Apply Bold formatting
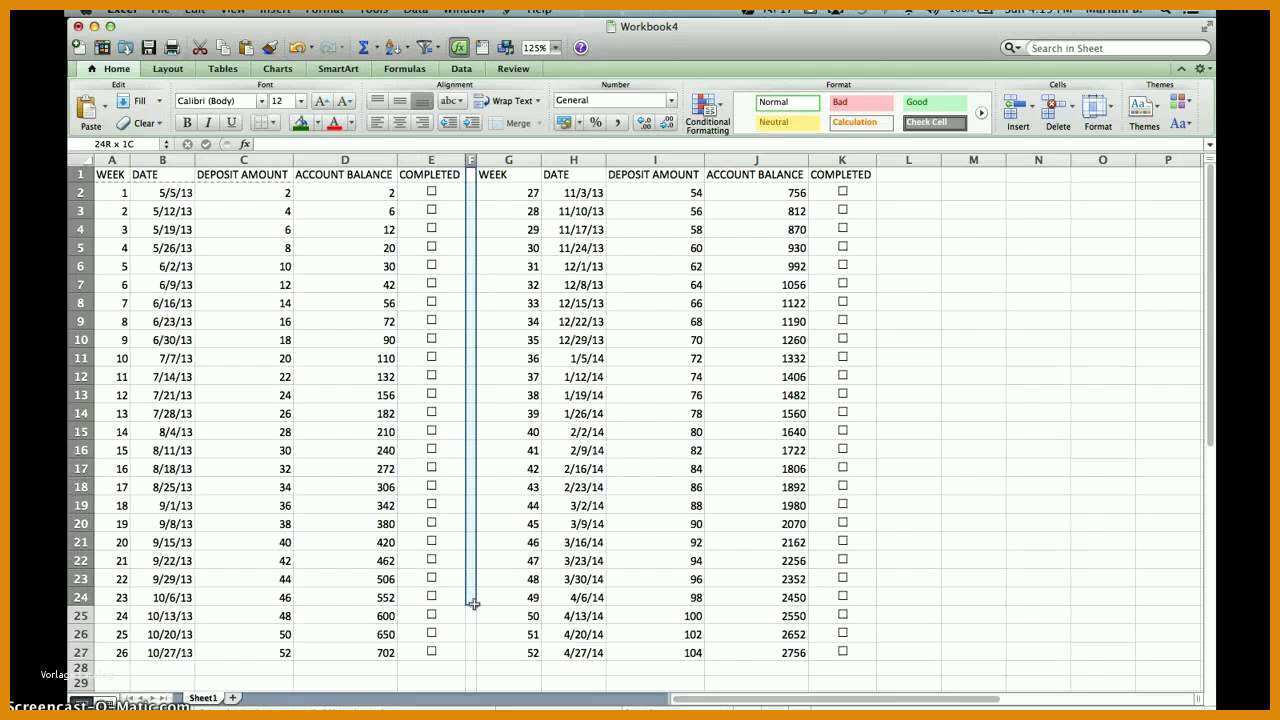The image size is (1280, 720). click(186, 122)
